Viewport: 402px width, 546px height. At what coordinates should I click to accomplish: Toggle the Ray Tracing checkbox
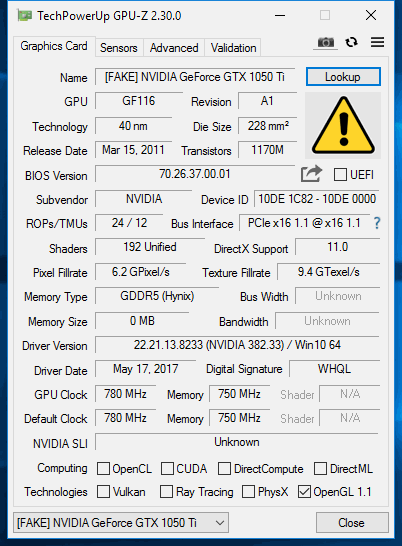tap(166, 492)
